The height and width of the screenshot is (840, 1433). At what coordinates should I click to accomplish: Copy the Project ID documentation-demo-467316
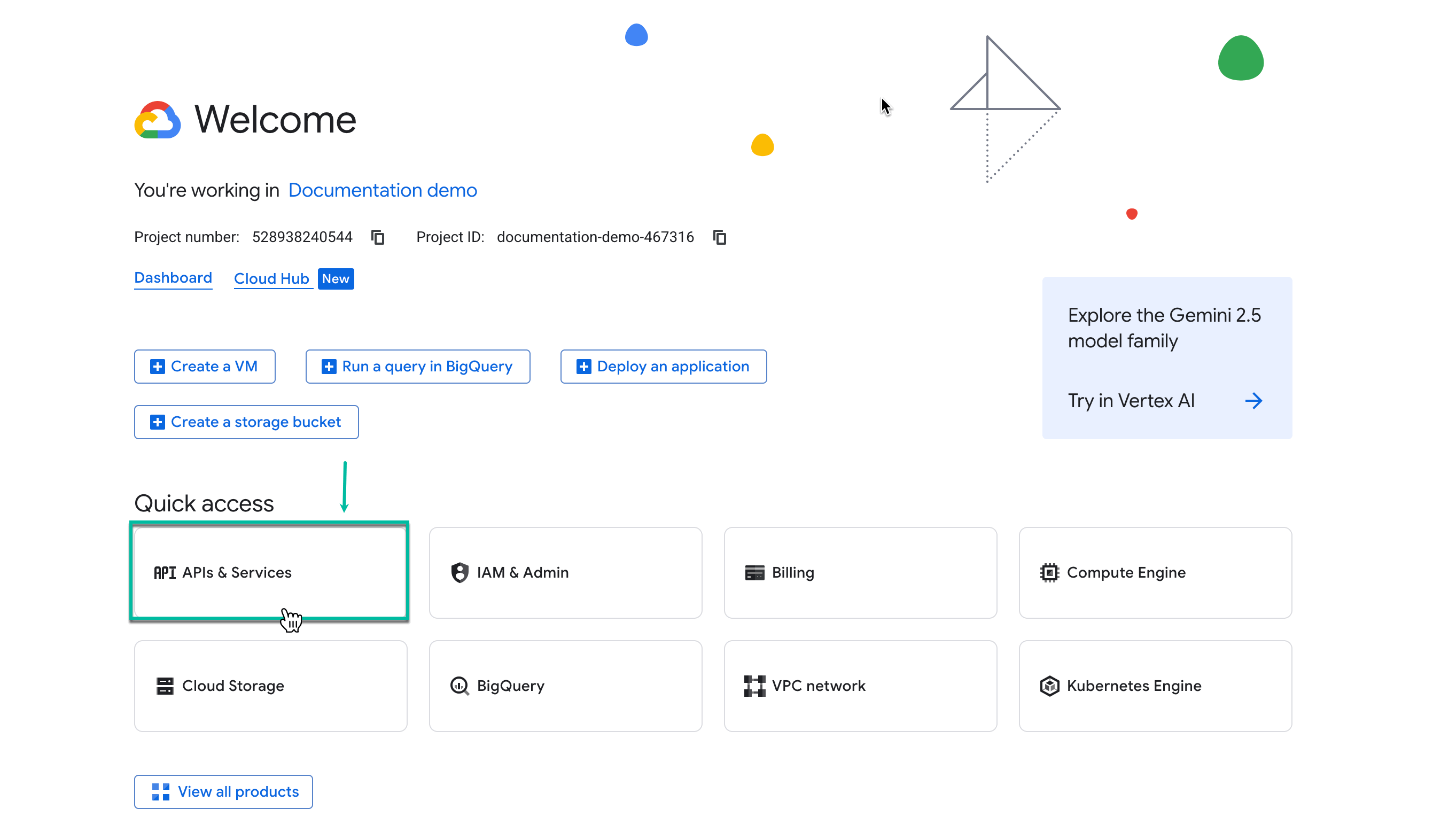click(719, 237)
